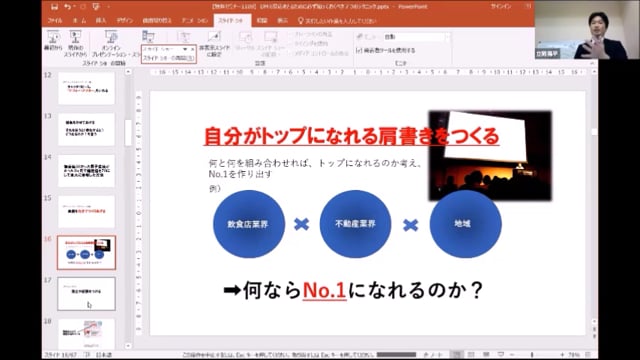Select slide 14 thumbnail

click(87, 171)
